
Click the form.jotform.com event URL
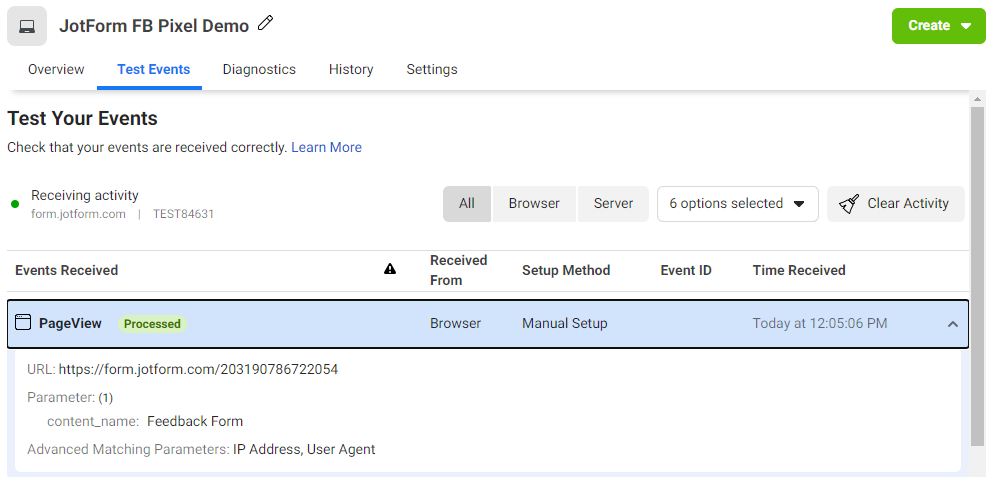click(198, 370)
